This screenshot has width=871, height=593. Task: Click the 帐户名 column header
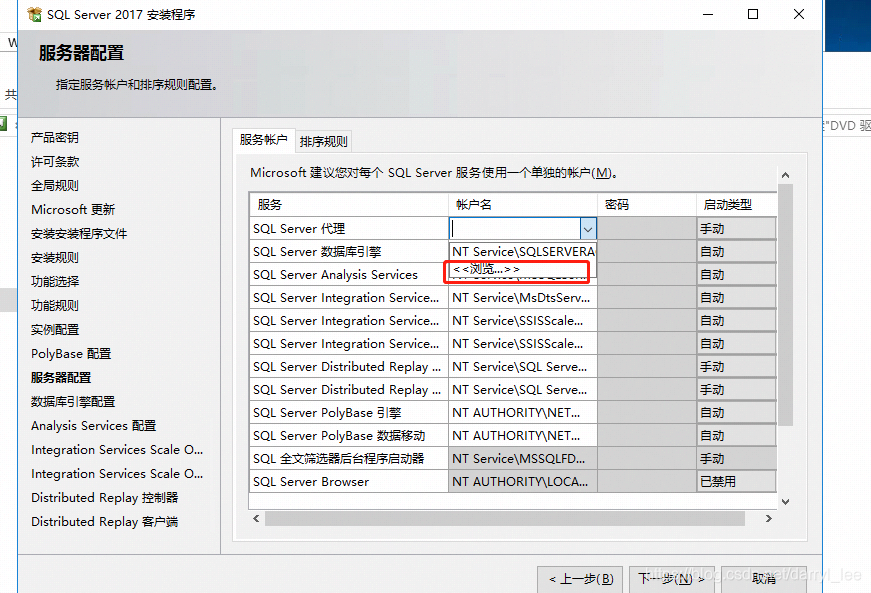tap(523, 204)
